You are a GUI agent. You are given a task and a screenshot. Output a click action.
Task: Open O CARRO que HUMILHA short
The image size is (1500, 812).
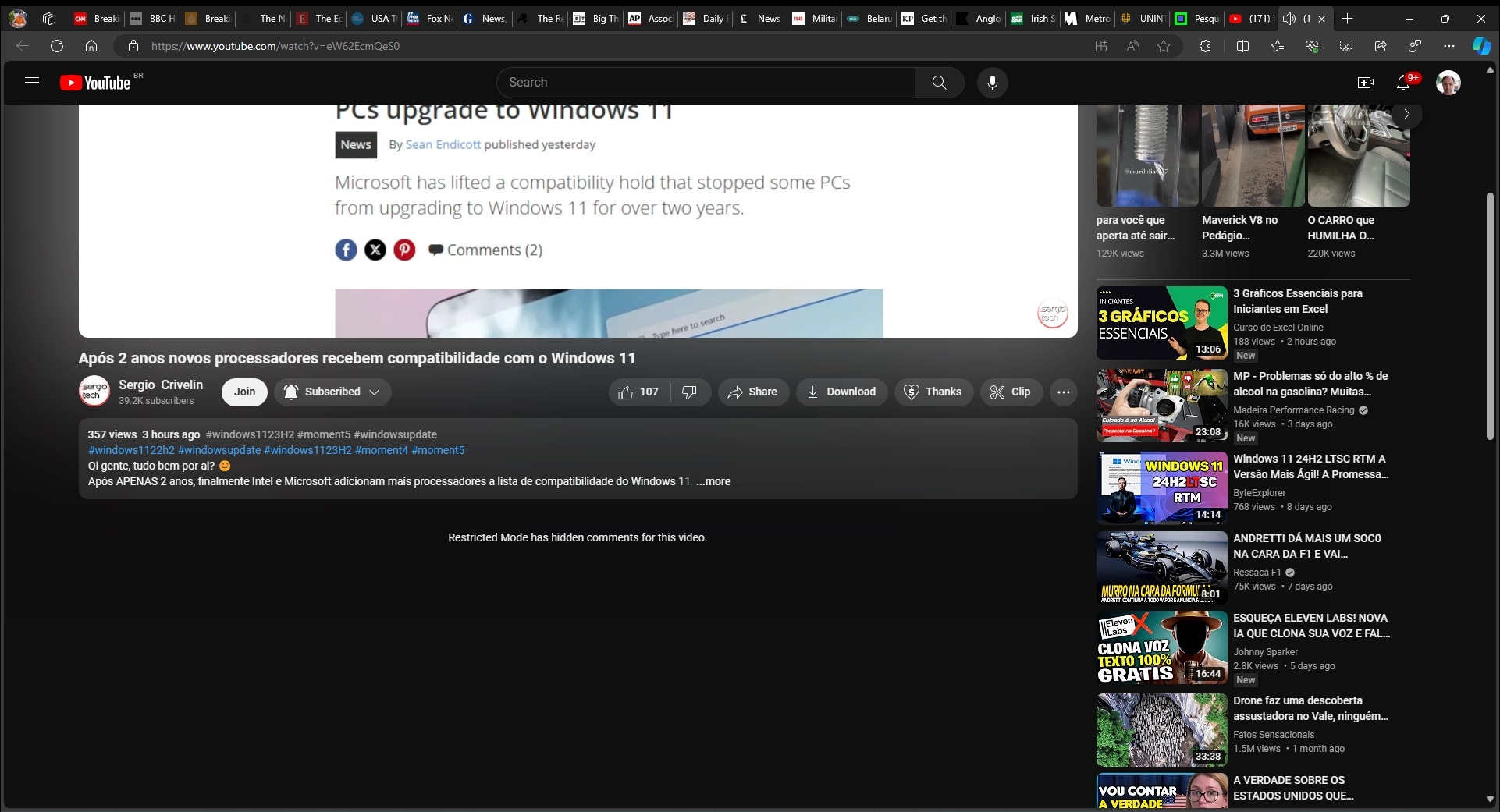click(1359, 156)
